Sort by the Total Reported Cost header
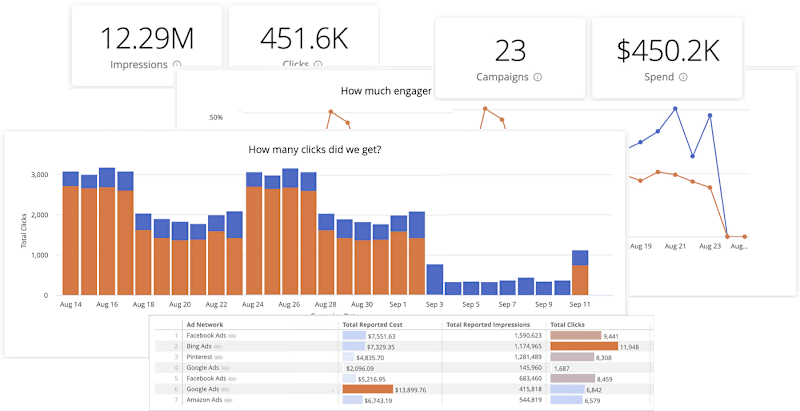The width and height of the screenshot is (800, 411). pyautogui.click(x=373, y=325)
